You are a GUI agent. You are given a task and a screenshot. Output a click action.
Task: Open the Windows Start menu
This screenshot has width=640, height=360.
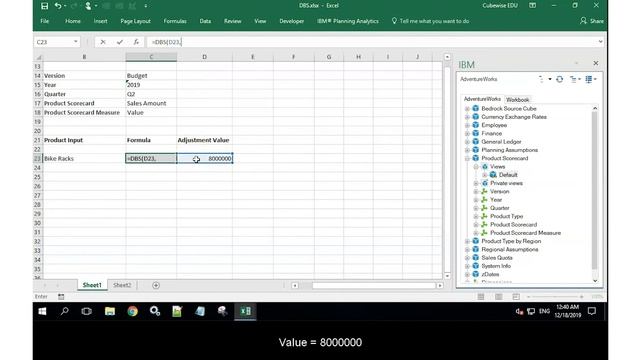point(42,311)
